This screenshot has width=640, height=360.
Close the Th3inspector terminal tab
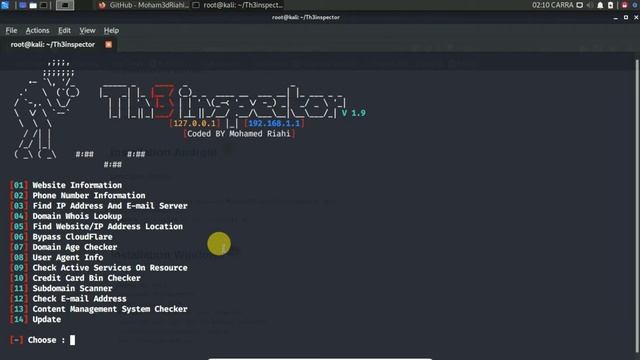[x=109, y=44]
